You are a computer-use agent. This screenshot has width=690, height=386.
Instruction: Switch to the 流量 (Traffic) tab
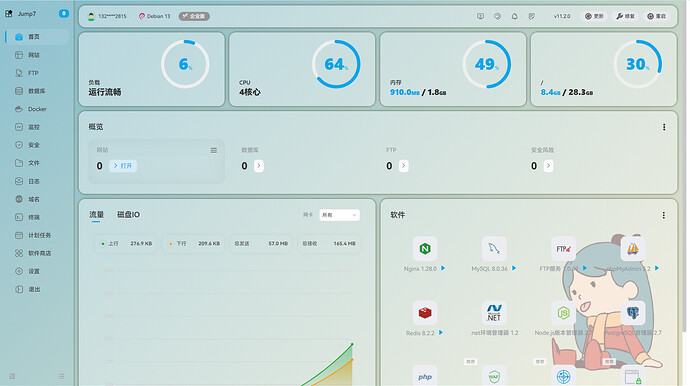(x=96, y=215)
